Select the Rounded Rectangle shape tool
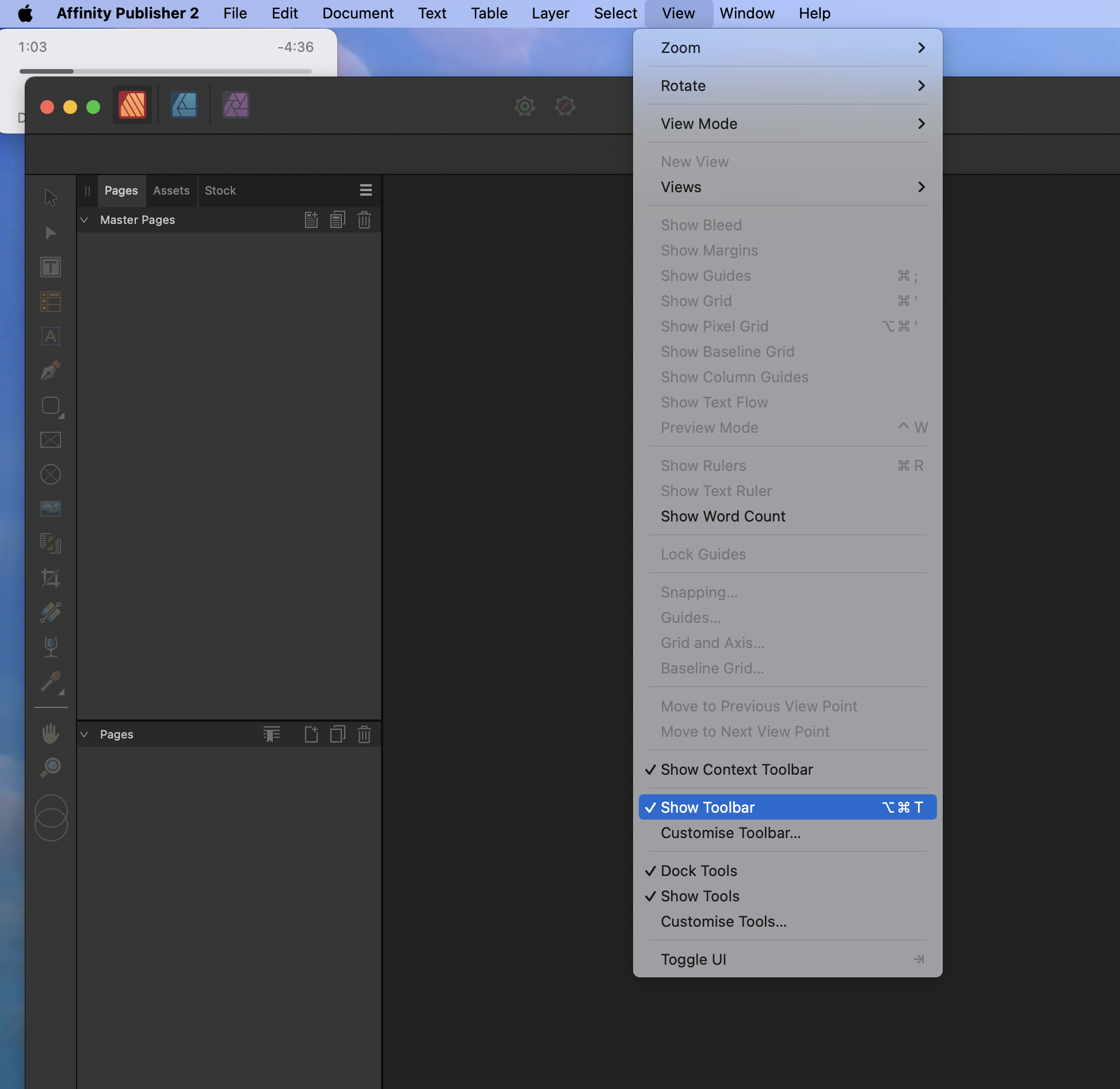 tap(51, 405)
